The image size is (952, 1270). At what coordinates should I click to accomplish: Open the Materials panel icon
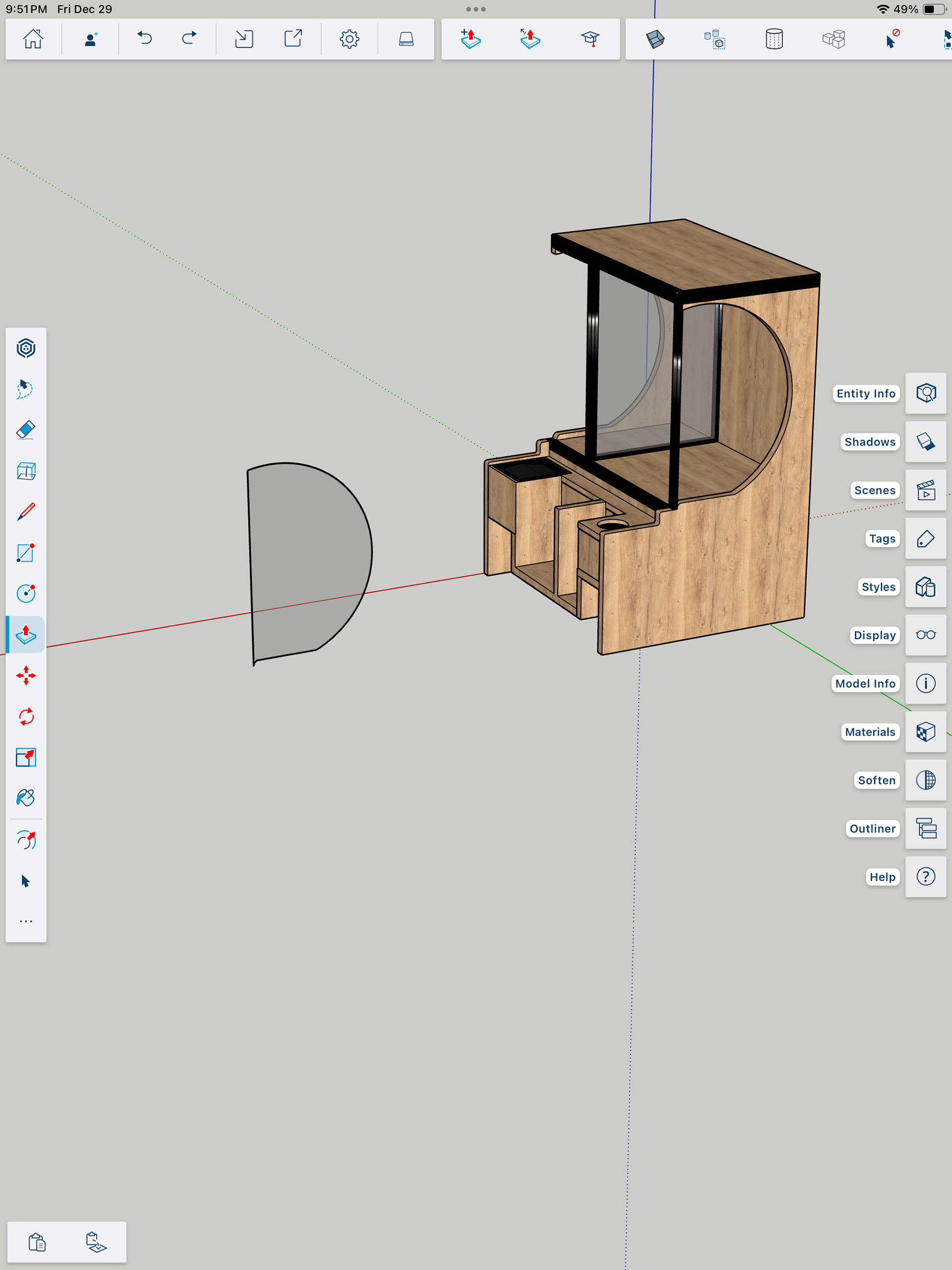coord(926,732)
